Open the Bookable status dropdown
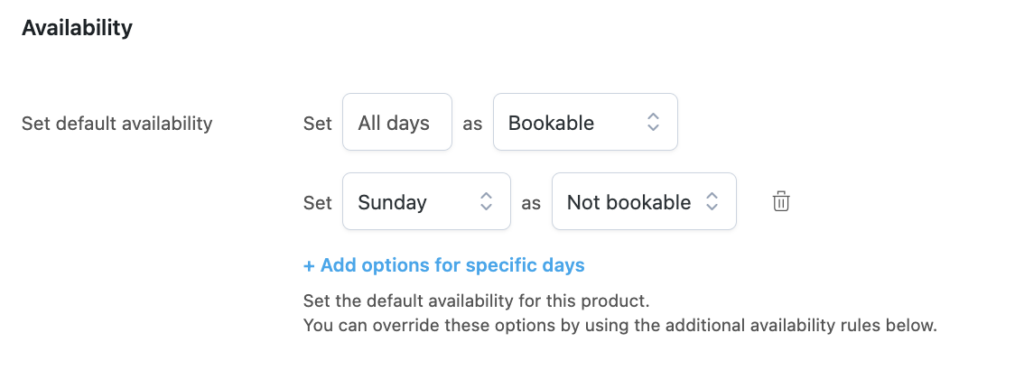 pos(585,122)
